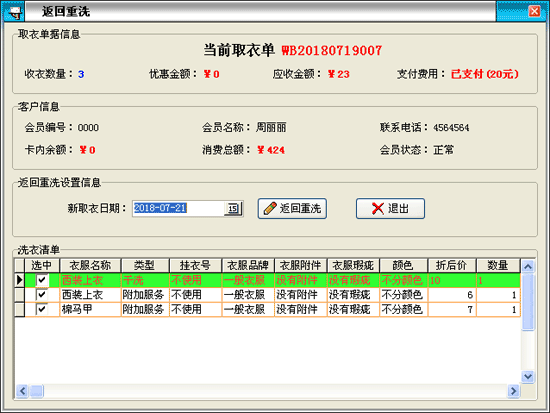Toggle the checkbox for 棉马甲 row
Image resolution: width=550 pixels, height=413 pixels.
42,309
